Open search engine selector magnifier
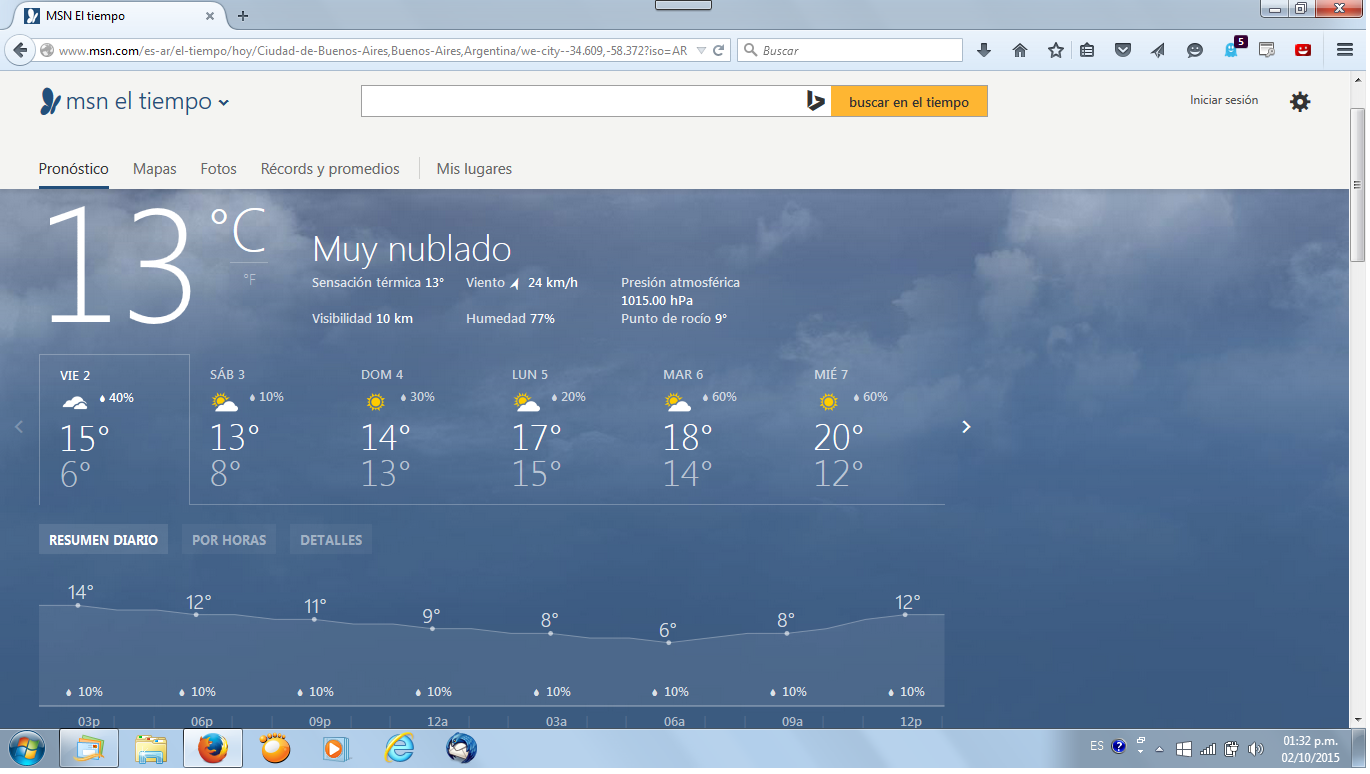Screen dimensions: 1370x774 [x=750, y=50]
